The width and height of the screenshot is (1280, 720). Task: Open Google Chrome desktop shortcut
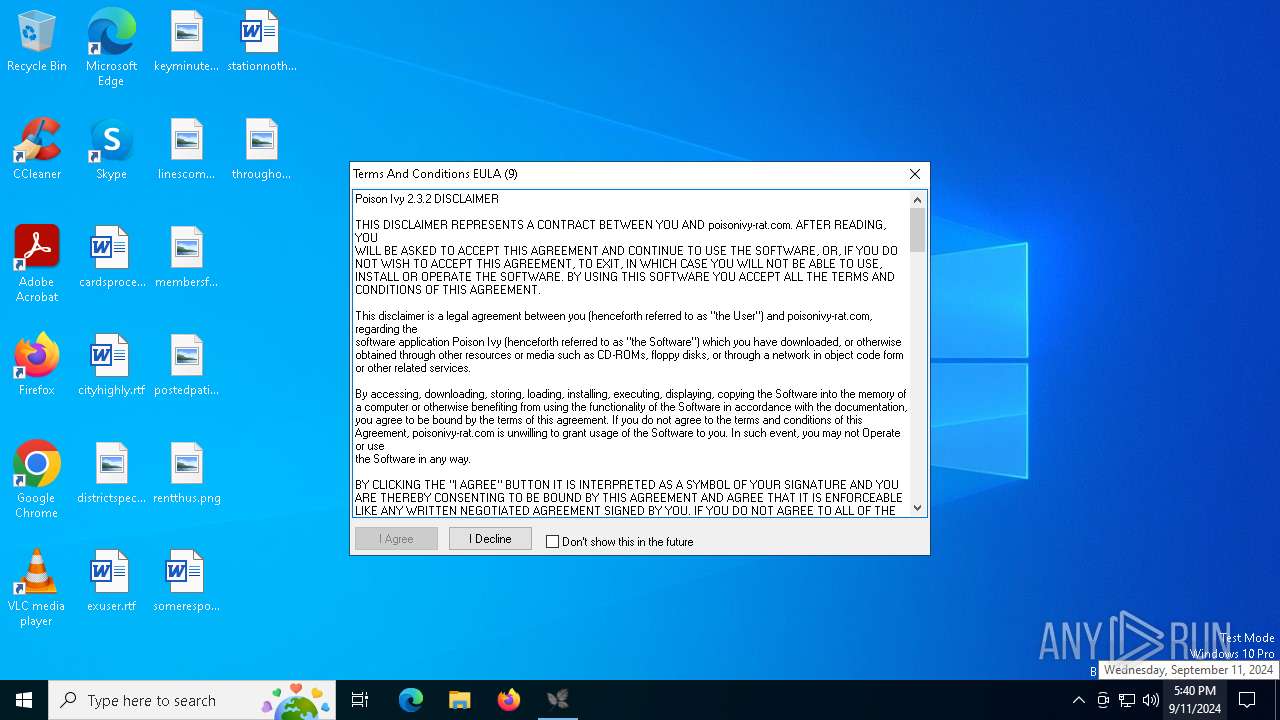[37, 480]
